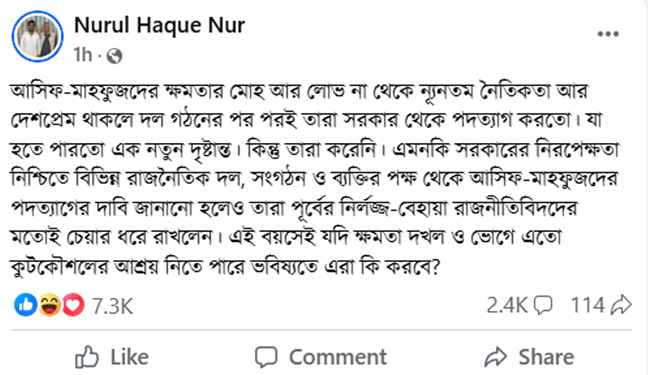The height and width of the screenshot is (375, 648).
Task: Open the 114 shares count
Action: point(588,306)
